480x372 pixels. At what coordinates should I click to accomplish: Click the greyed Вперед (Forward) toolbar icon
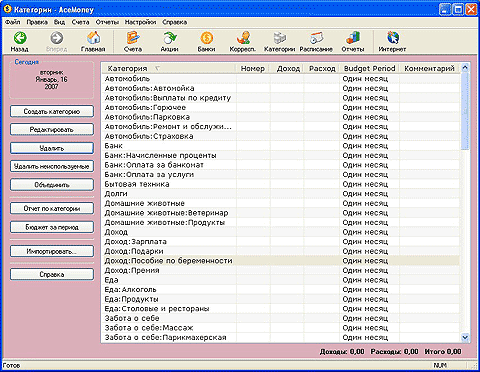click(x=57, y=41)
